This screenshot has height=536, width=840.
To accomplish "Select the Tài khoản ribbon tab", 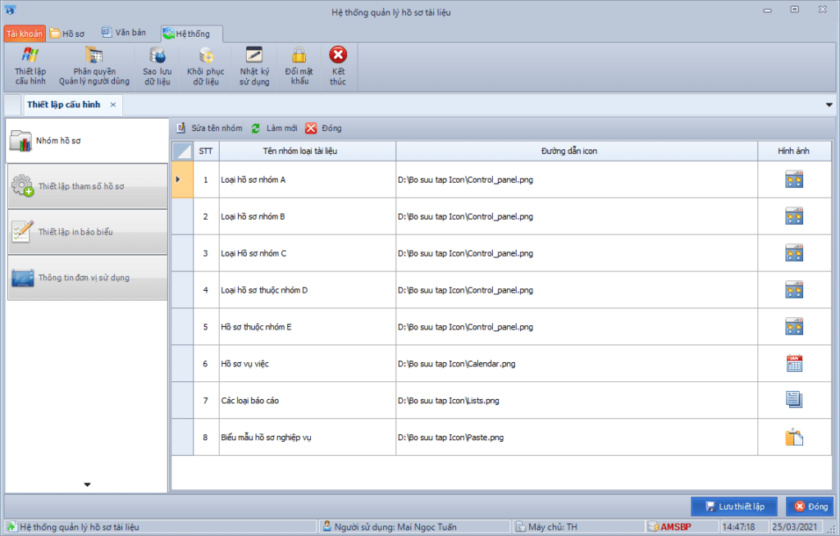I will coord(24,33).
